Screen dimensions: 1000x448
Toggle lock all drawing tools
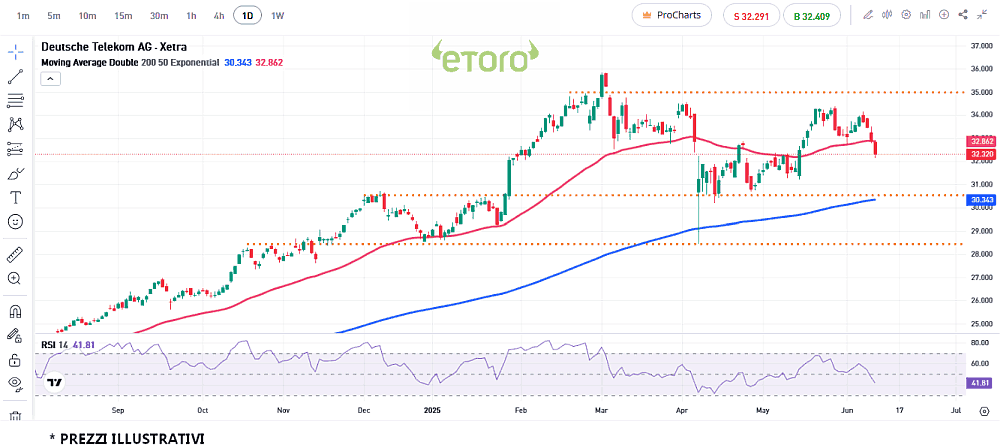pyautogui.click(x=15, y=360)
